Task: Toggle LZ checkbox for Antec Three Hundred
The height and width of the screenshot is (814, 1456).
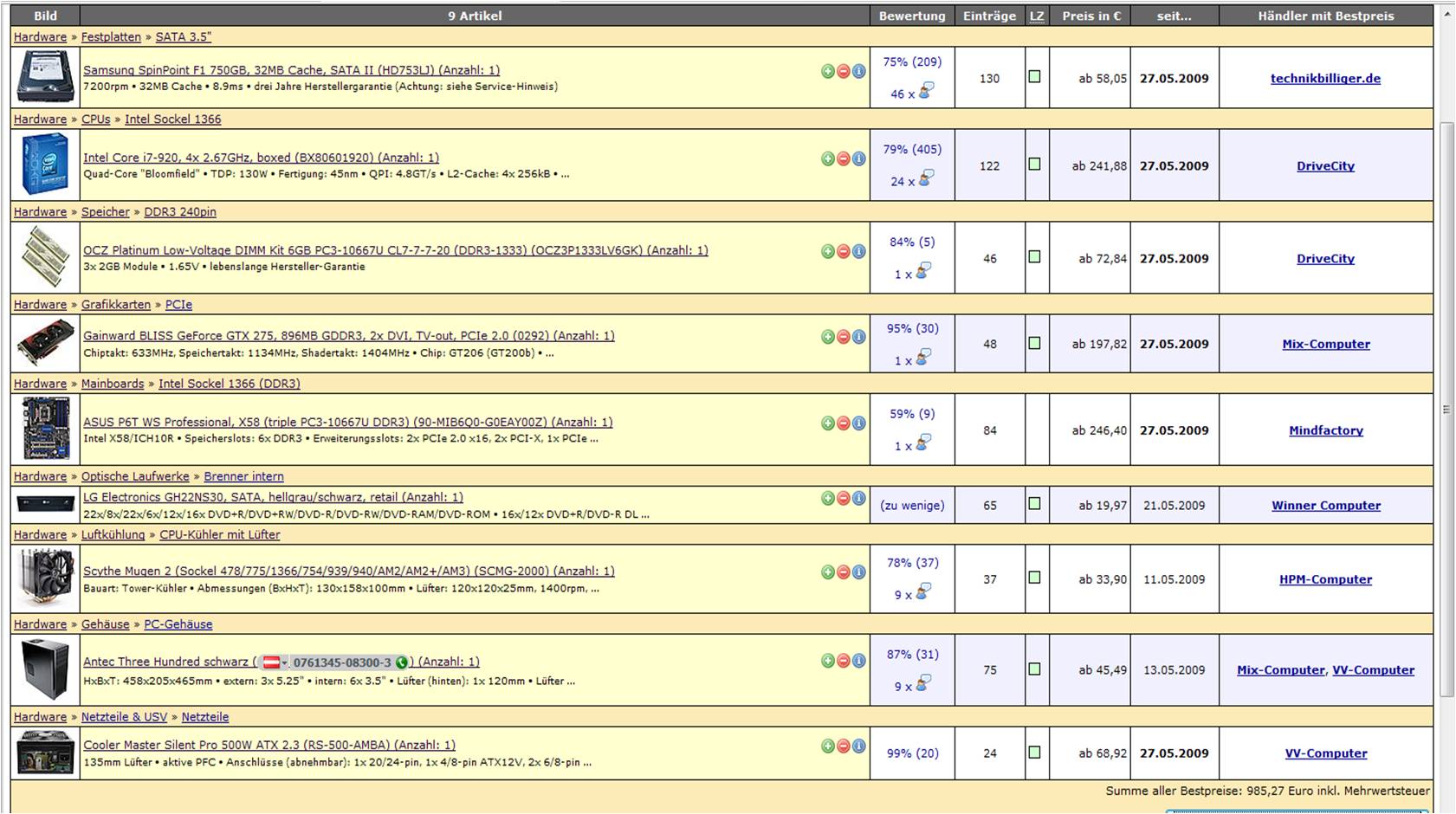Action: (x=1034, y=669)
